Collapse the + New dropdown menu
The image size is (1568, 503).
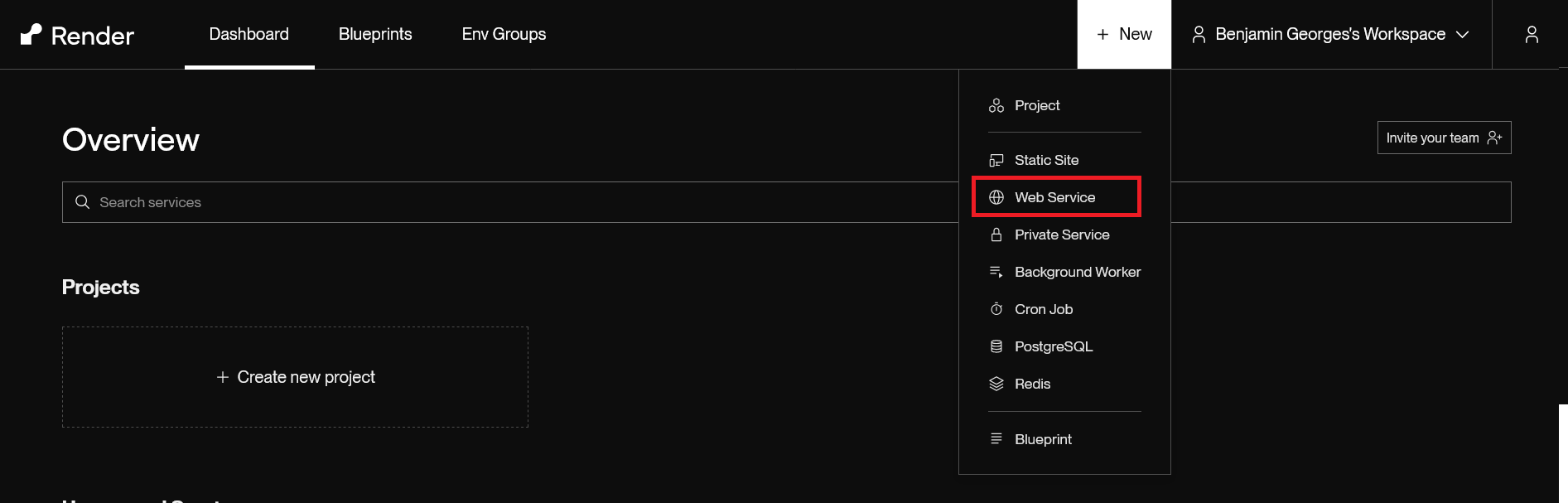[x=1124, y=34]
